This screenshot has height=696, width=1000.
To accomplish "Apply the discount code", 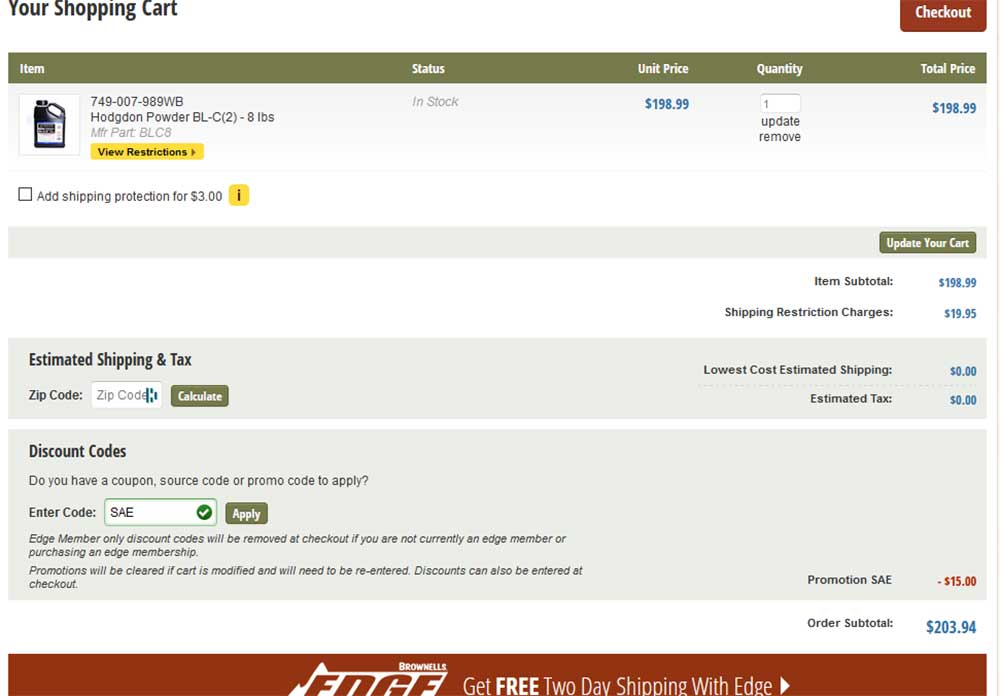I will [x=246, y=514].
